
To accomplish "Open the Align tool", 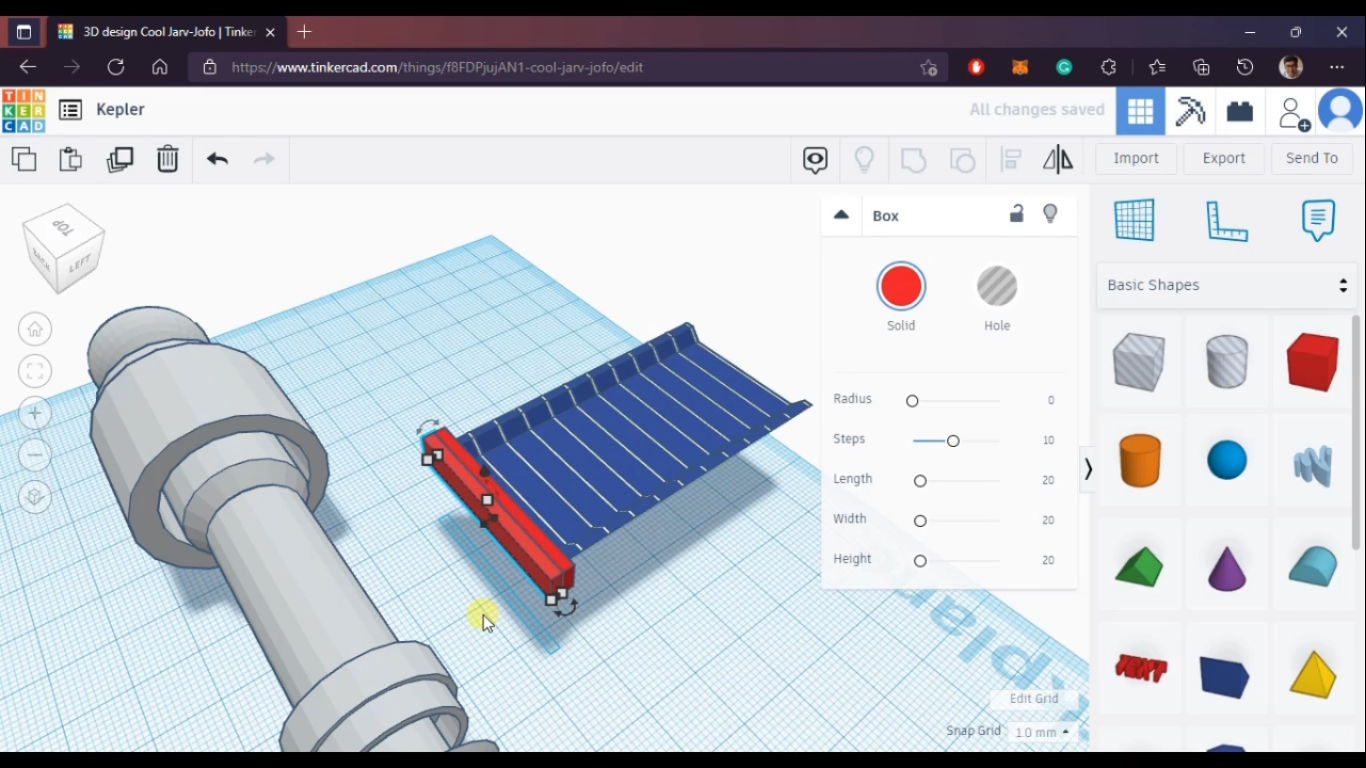I will [x=1011, y=160].
